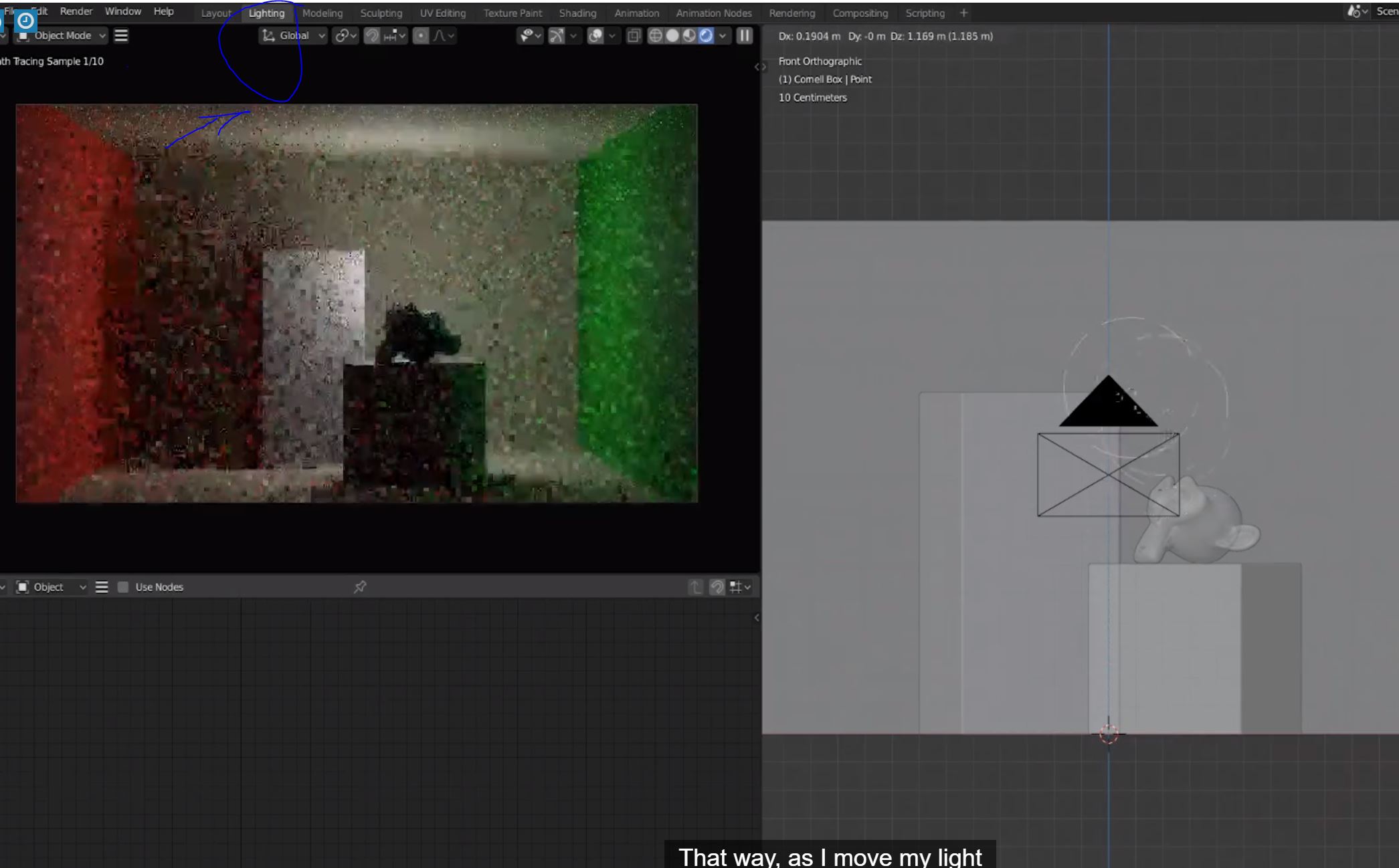This screenshot has height=868, width=1399.
Task: Open Object Mode dropdown
Action: 62,36
